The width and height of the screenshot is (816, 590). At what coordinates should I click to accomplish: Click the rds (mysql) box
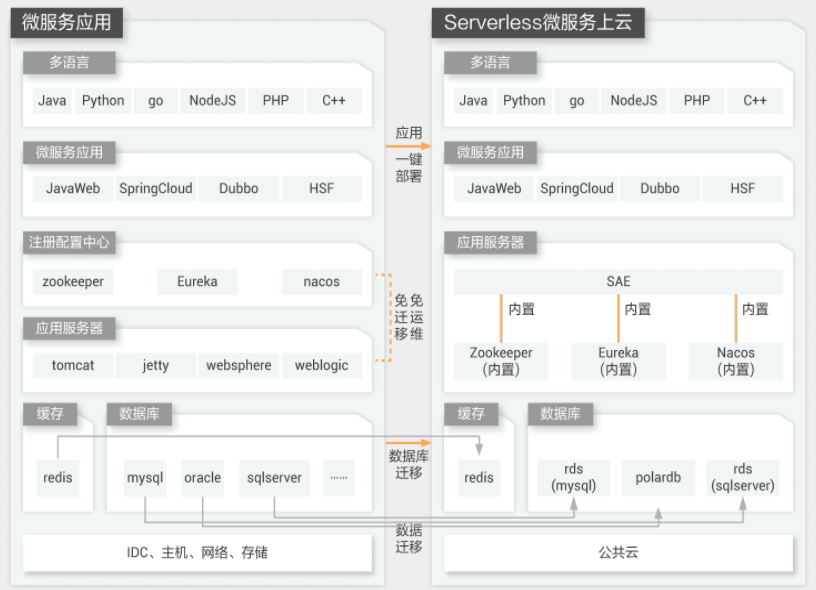point(573,478)
